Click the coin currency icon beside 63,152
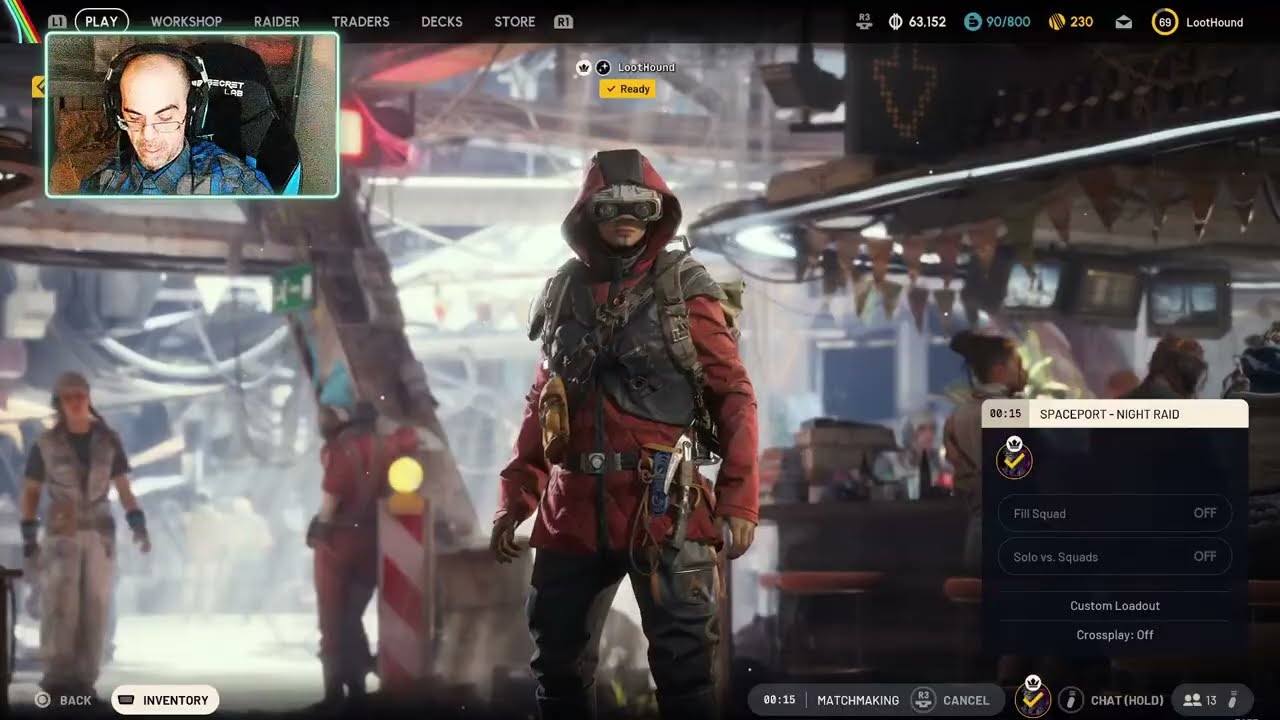 (895, 21)
